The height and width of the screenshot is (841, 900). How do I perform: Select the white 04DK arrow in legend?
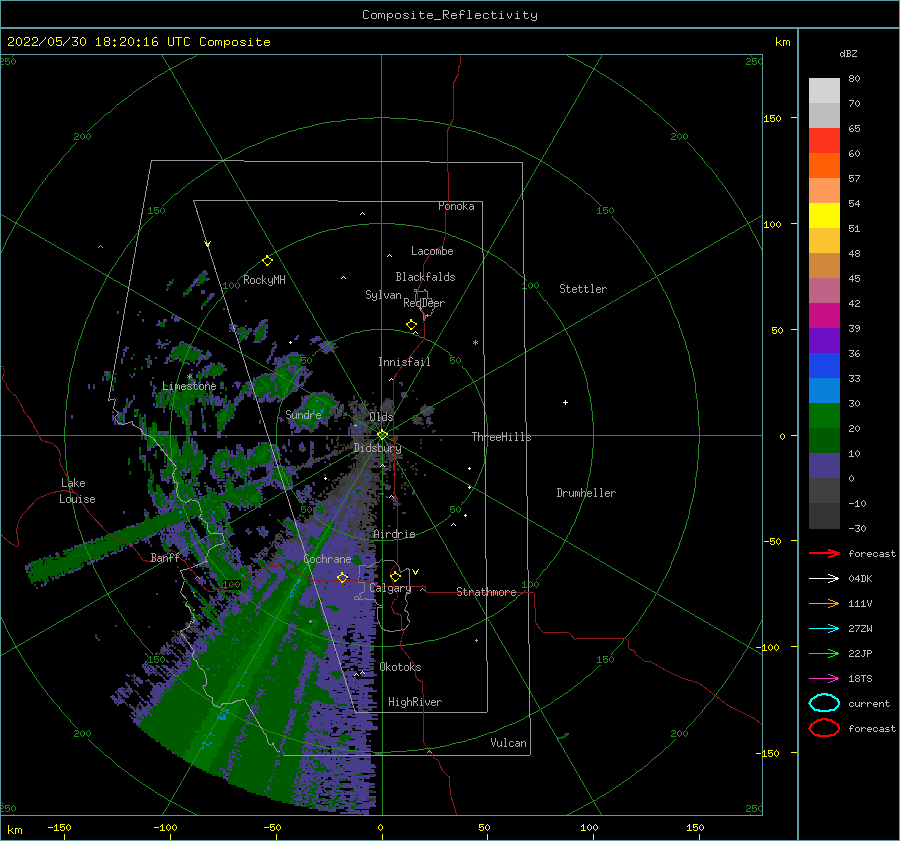824,578
